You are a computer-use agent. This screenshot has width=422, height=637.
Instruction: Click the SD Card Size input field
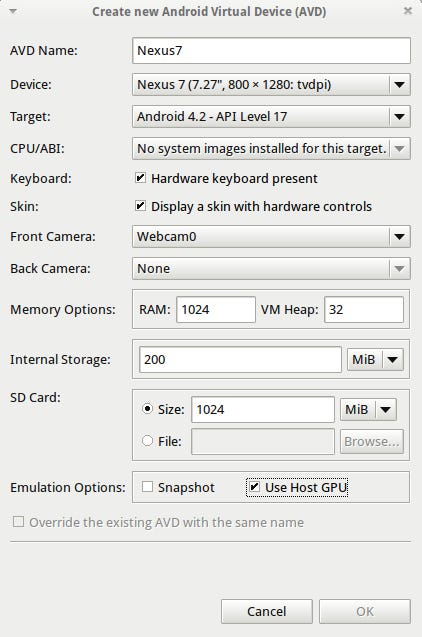263,410
